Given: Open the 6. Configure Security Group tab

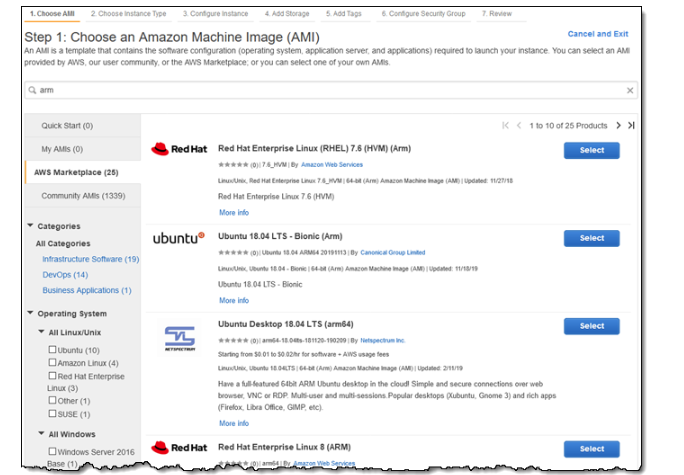Looking at the screenshot, I should point(424,14).
